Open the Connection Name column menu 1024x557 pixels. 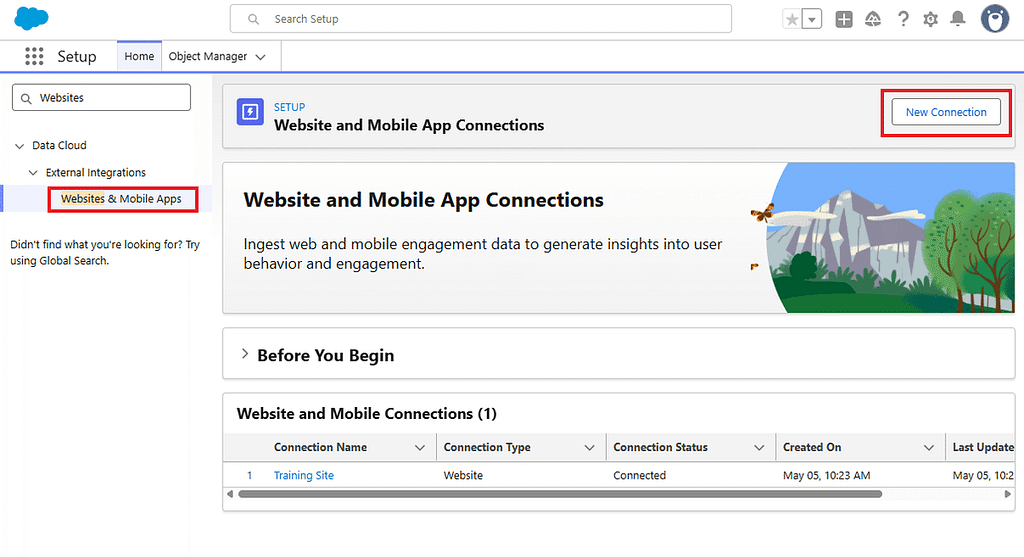pyautogui.click(x=420, y=448)
